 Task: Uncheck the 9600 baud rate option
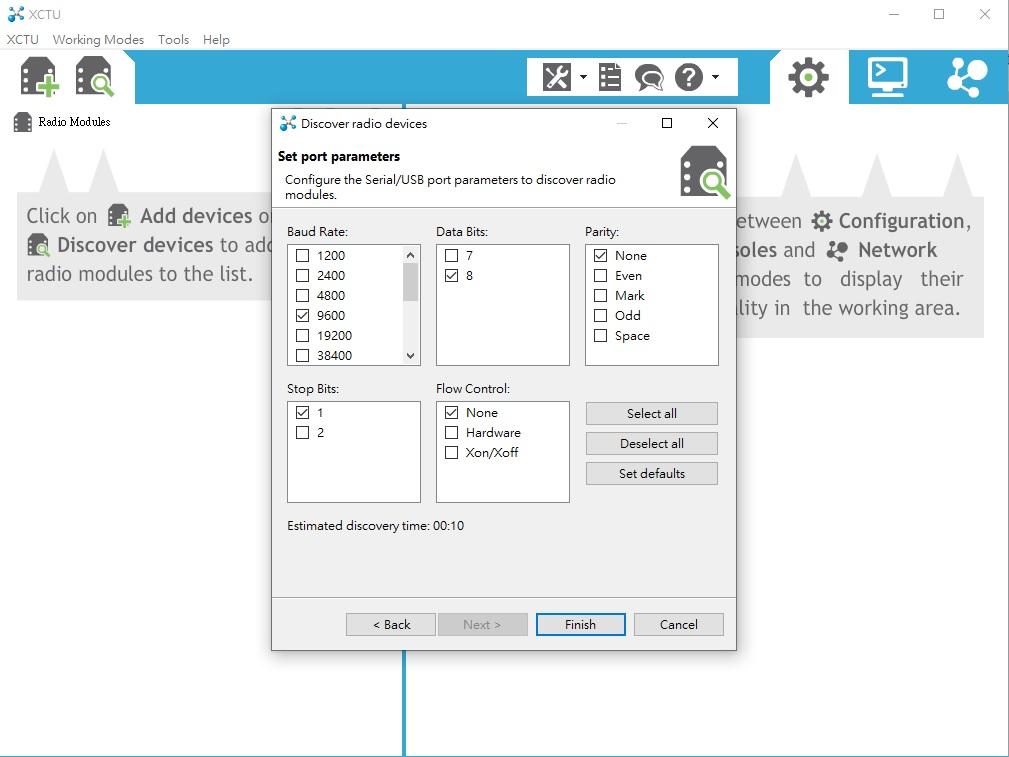coord(302,315)
